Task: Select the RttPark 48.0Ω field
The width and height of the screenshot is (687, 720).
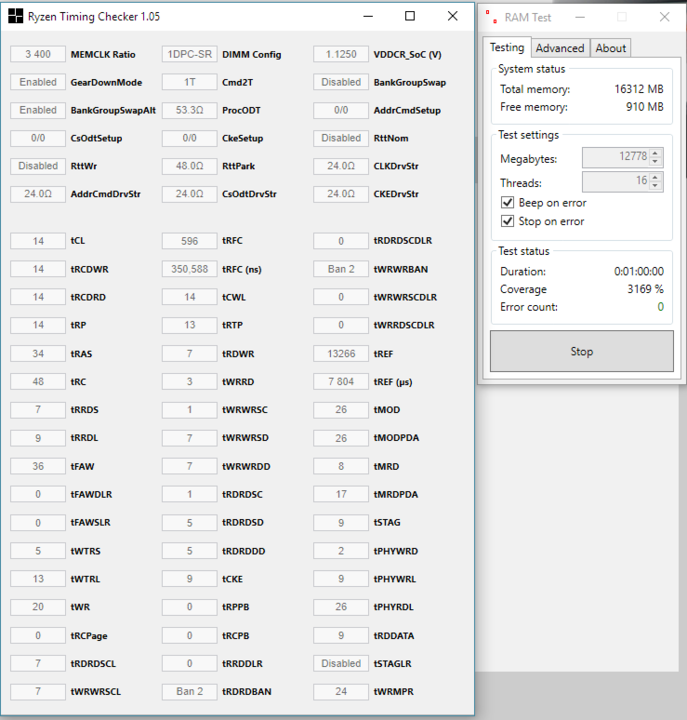Action: [x=190, y=166]
